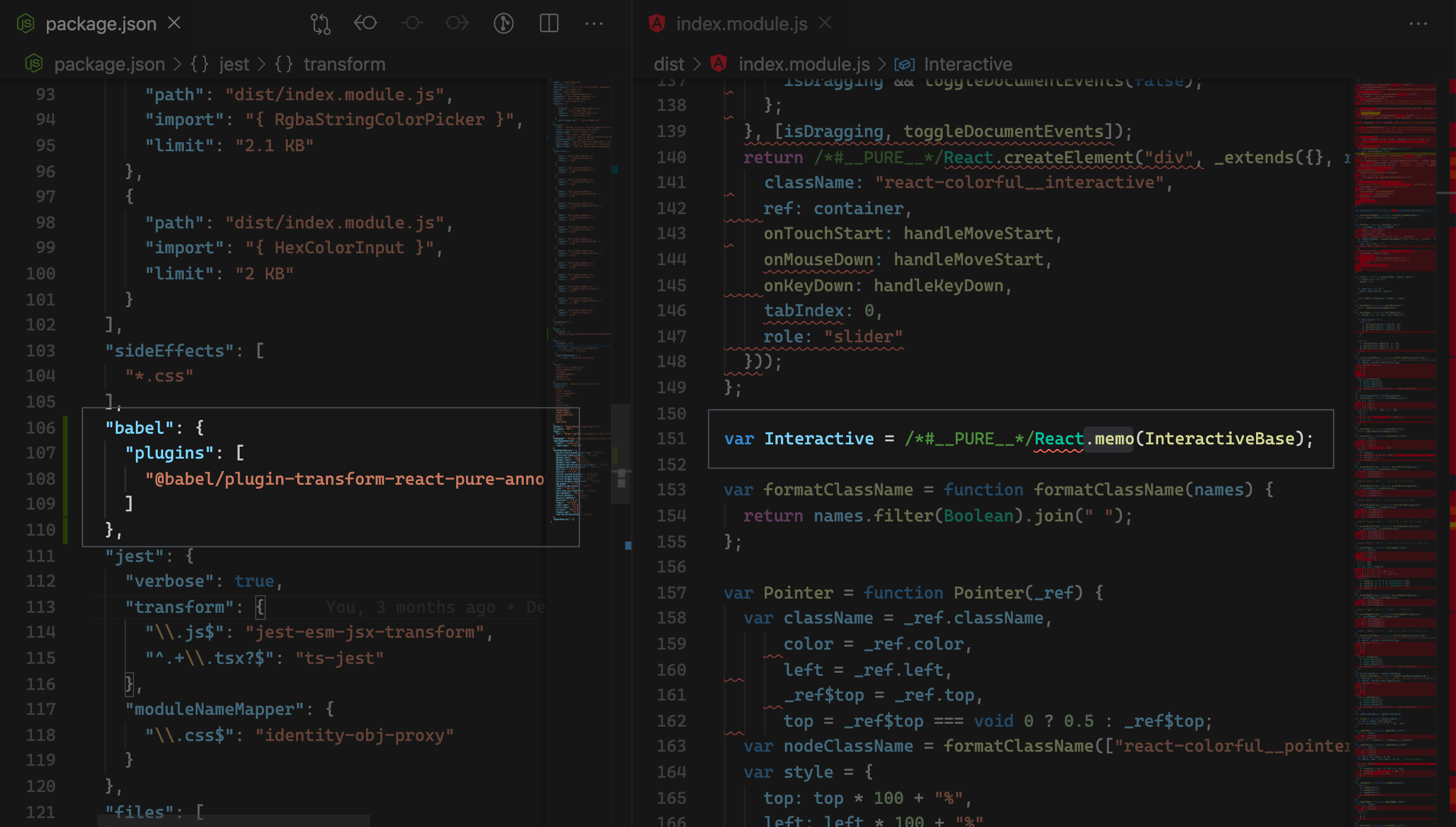Open more actions in left editor
Image resolution: width=1456 pixels, height=827 pixels.
pyautogui.click(x=594, y=24)
